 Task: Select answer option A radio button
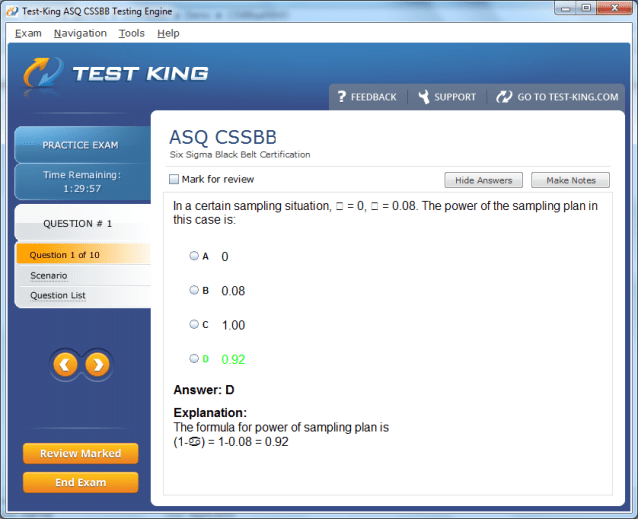[194, 255]
